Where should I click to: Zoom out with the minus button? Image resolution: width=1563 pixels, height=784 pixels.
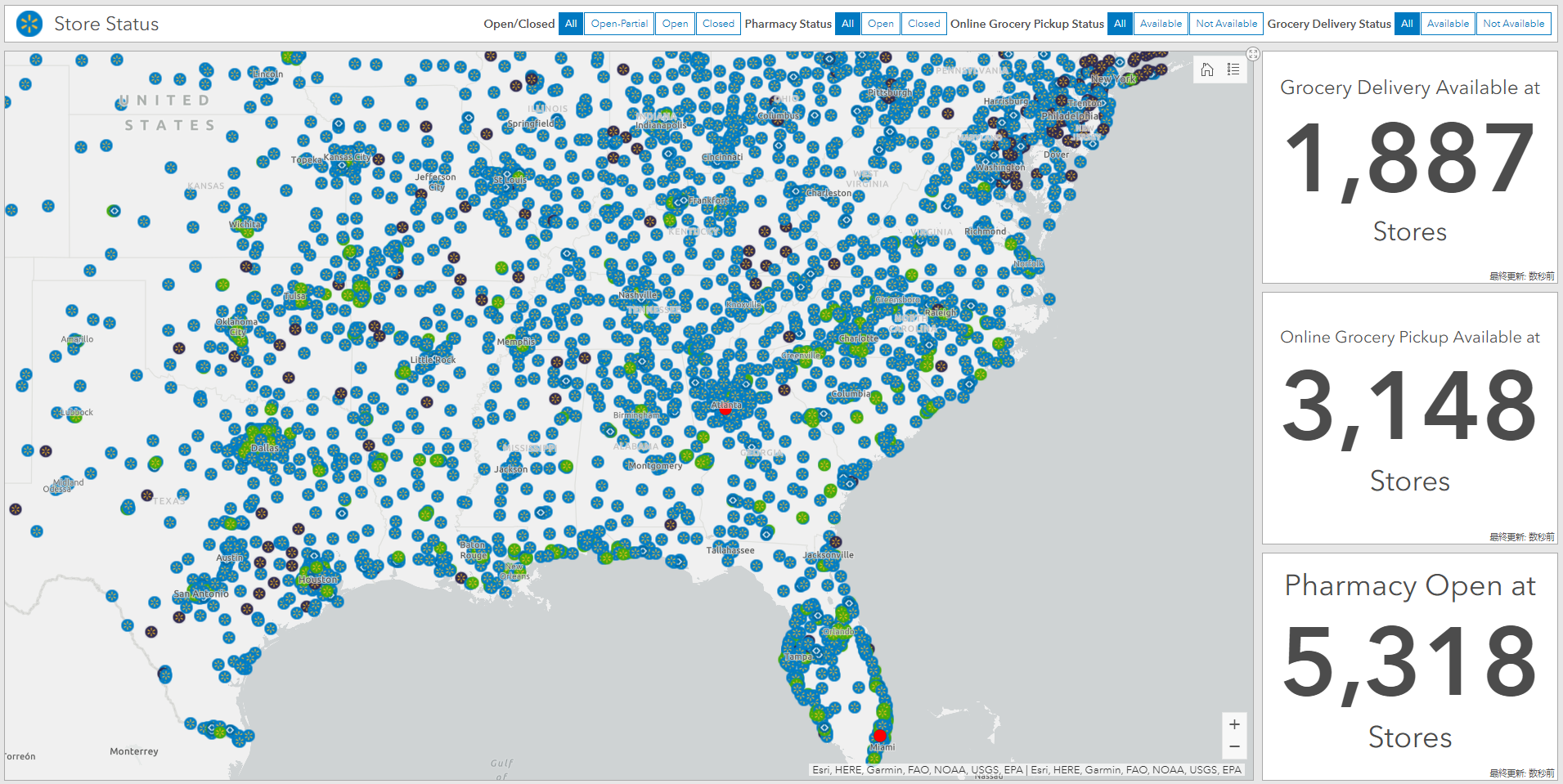click(1234, 746)
